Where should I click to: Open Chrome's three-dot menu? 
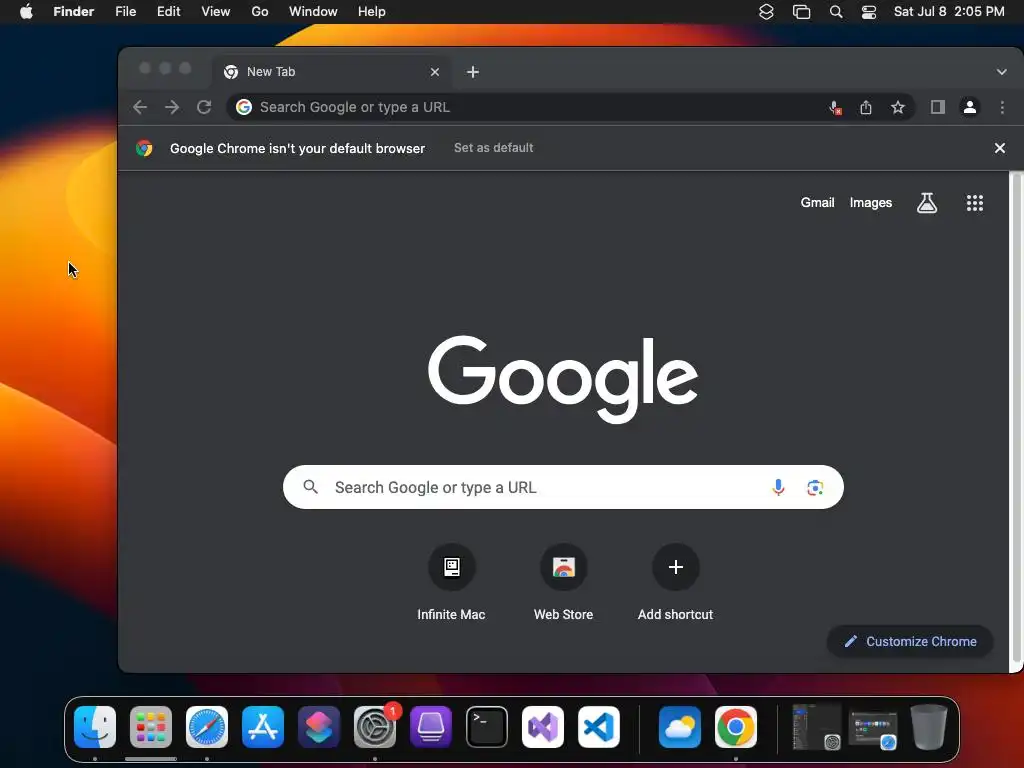click(1002, 107)
